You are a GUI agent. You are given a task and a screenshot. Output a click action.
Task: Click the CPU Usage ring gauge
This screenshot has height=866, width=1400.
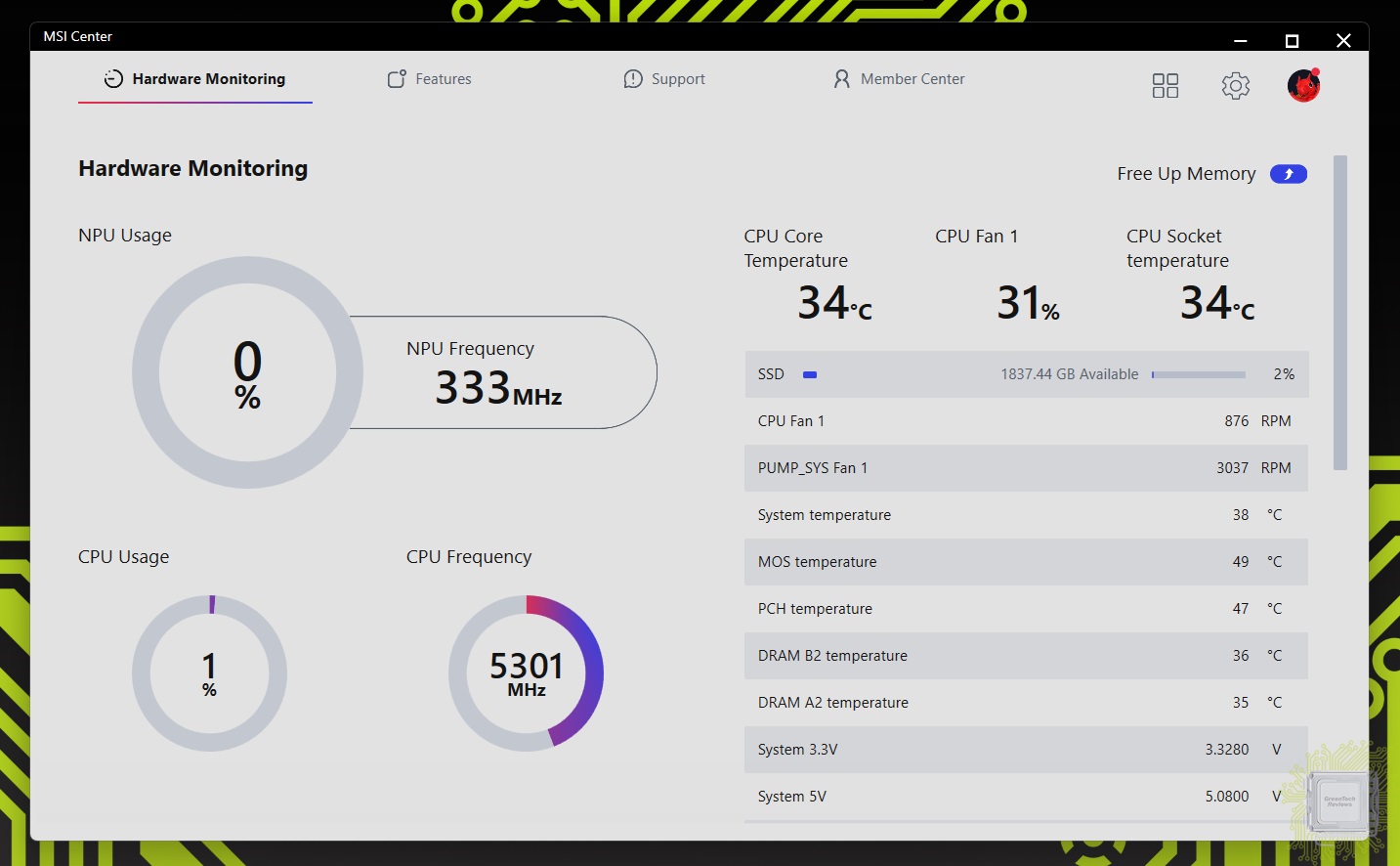[x=209, y=673]
